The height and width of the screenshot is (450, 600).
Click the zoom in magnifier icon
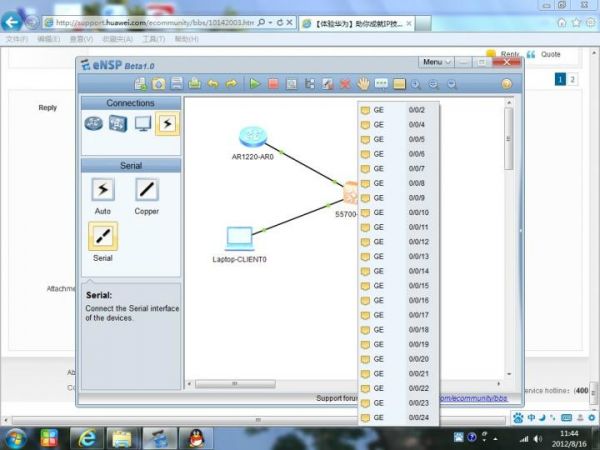point(416,84)
